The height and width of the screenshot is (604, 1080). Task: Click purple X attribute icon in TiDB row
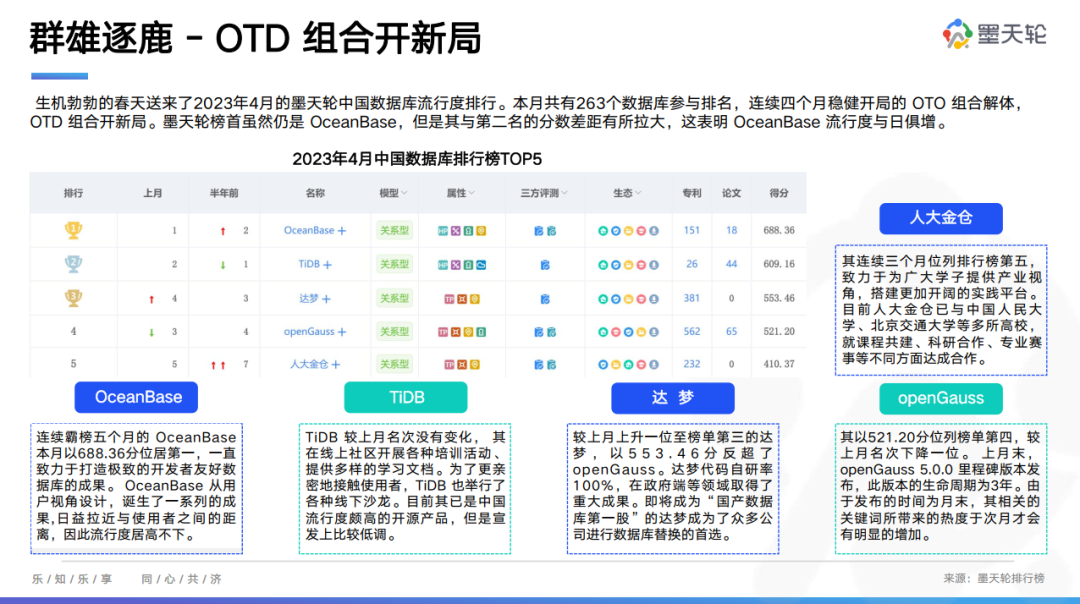[x=455, y=264]
